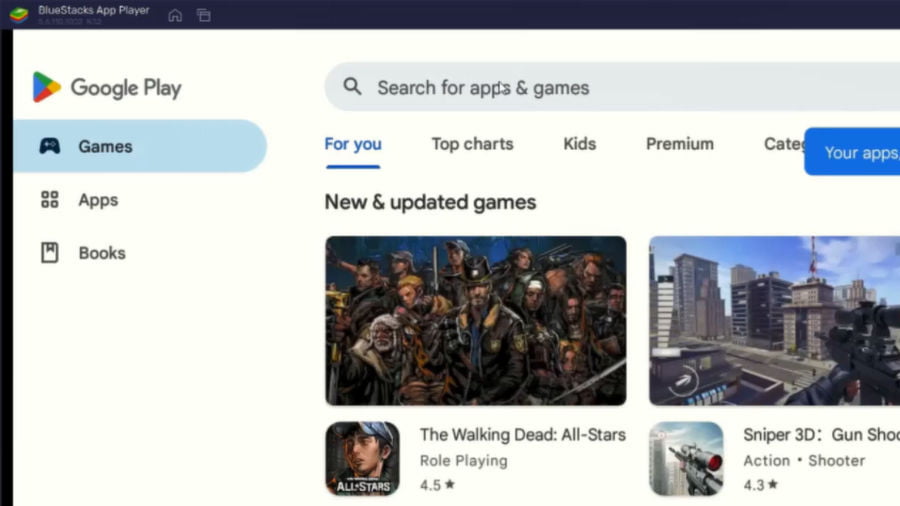Screen dimensions: 900x506
Task: Click the Role Playing genre label
Action: 464,461
